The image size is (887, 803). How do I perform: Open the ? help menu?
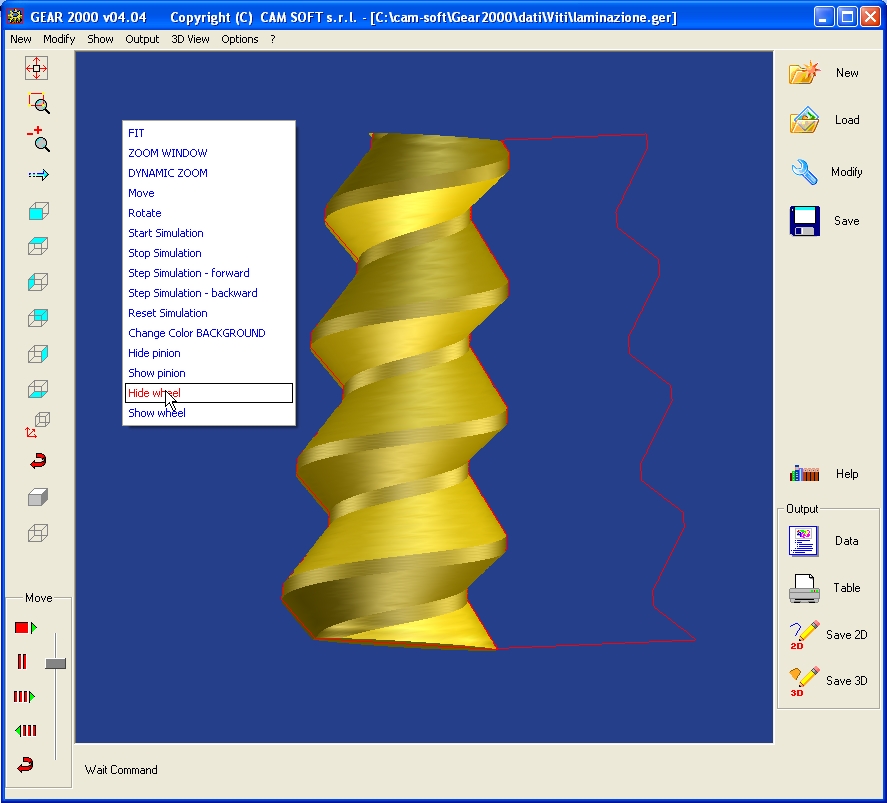[273, 39]
